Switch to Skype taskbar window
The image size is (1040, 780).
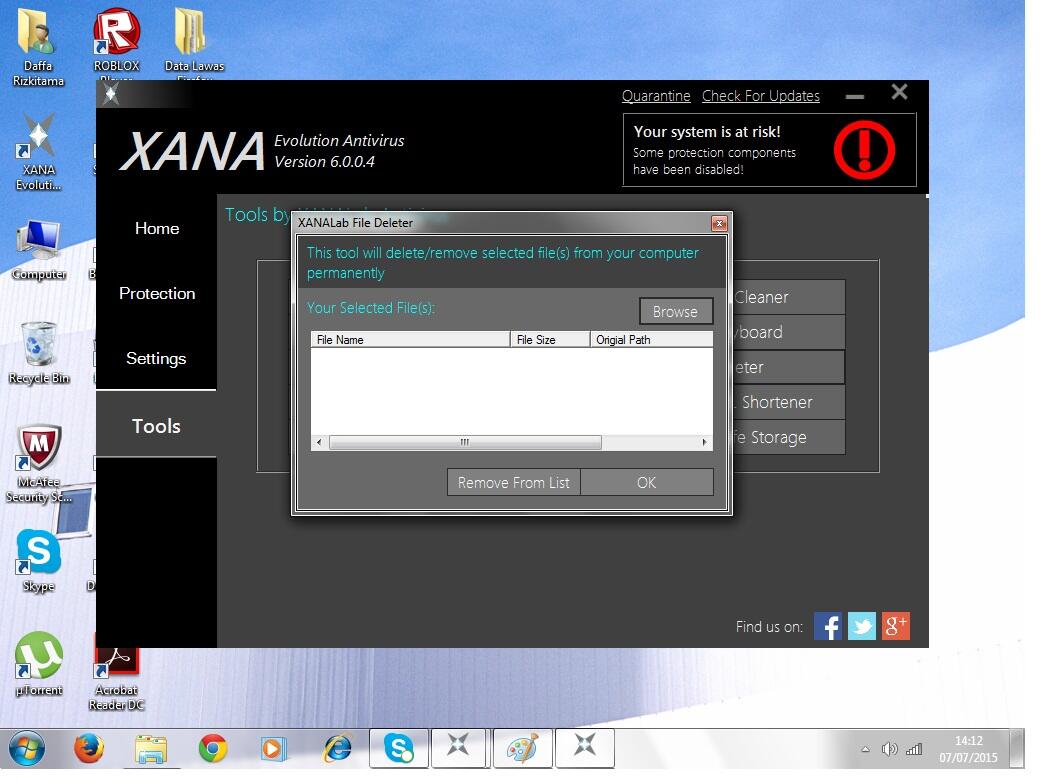click(x=399, y=749)
